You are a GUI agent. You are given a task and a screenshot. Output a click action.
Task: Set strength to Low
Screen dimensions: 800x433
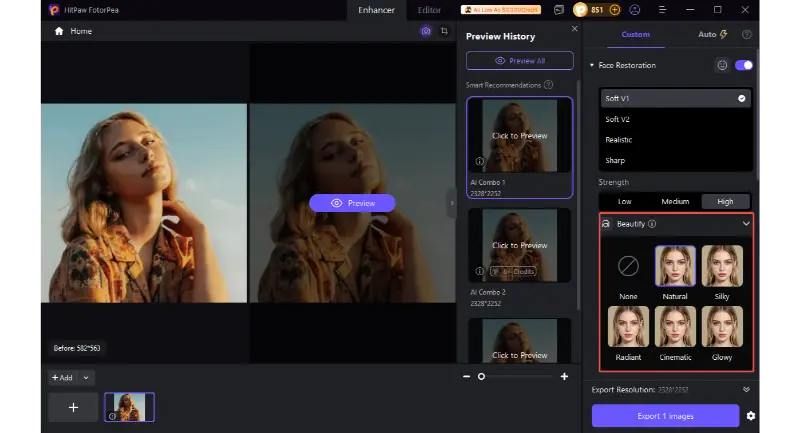point(624,201)
